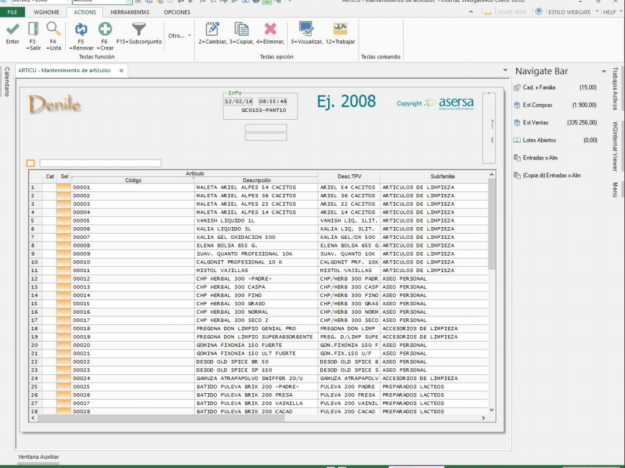Toggle the Sel cell for article 00010

pyautogui.click(x=64, y=261)
